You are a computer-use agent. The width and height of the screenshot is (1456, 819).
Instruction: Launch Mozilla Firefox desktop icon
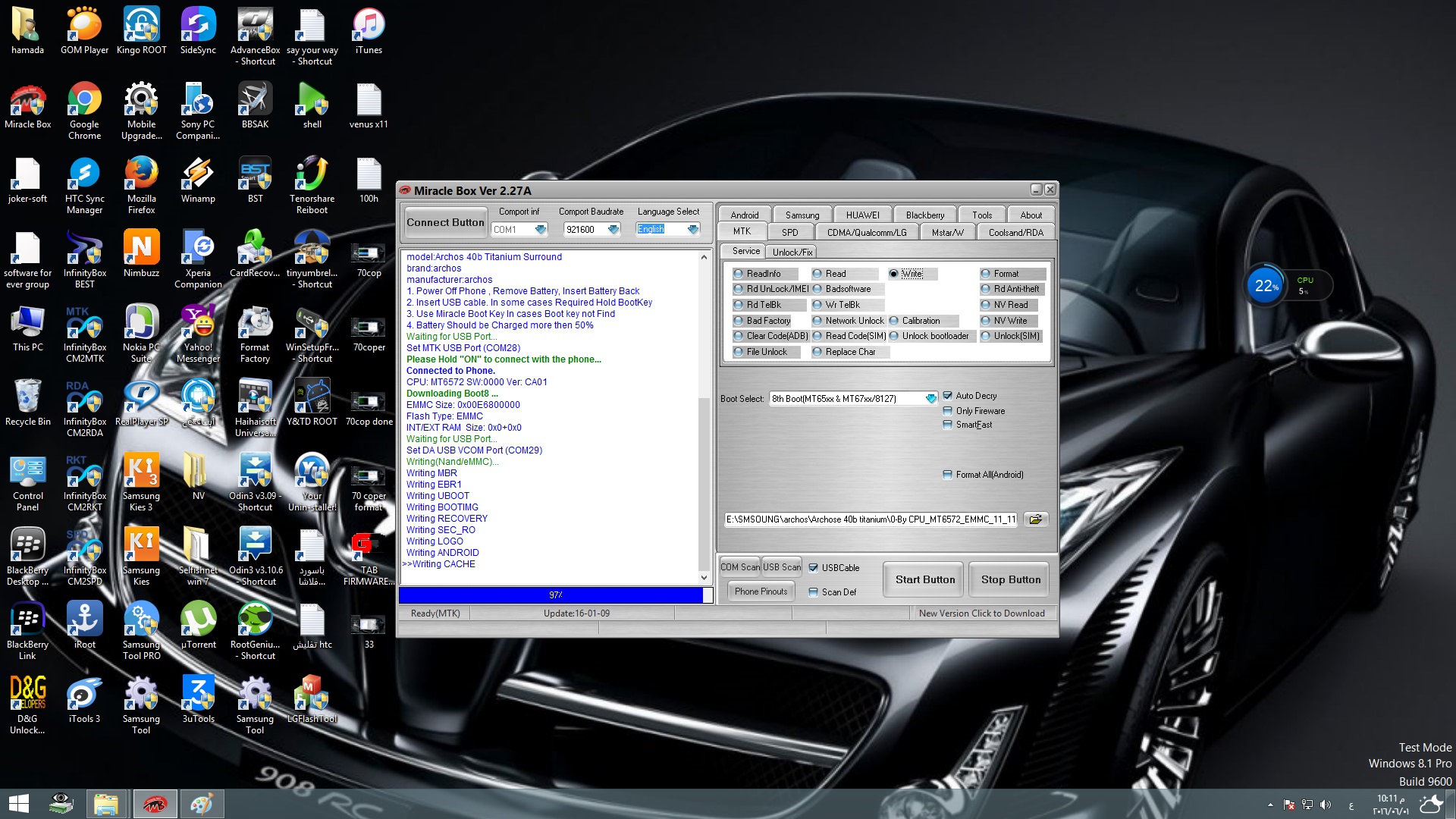click(141, 186)
